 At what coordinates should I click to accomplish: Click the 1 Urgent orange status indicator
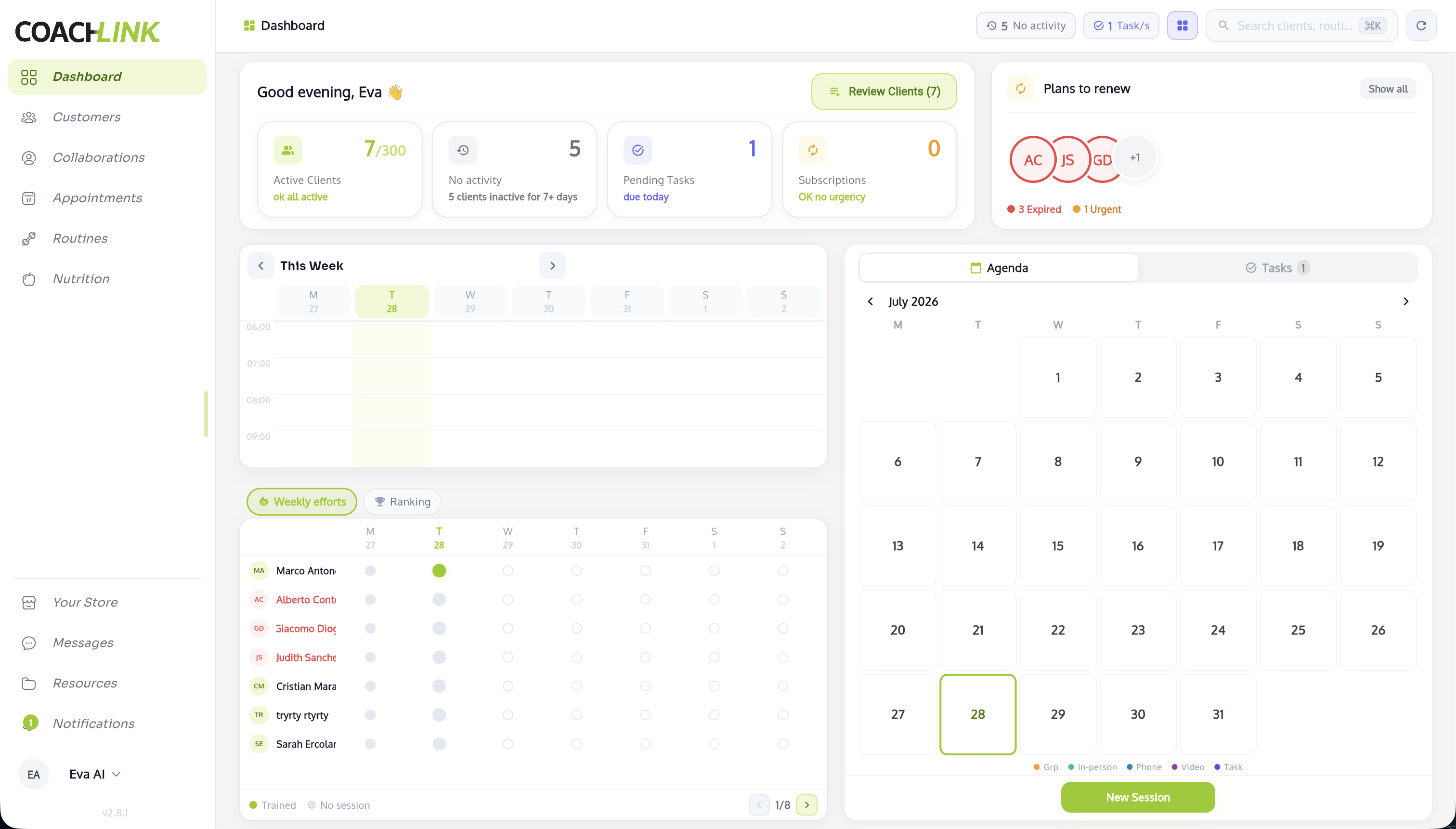[x=1097, y=209]
